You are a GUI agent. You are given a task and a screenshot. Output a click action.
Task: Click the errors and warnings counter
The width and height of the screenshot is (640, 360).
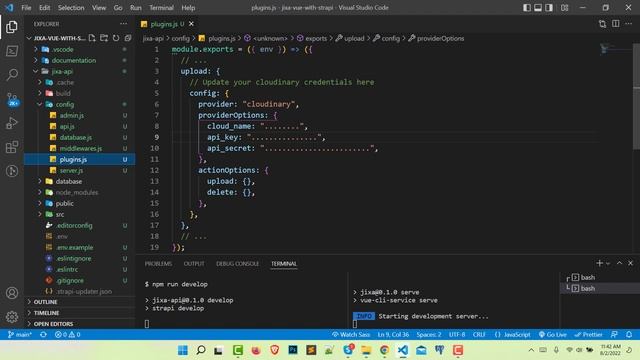pyautogui.click(x=67, y=334)
